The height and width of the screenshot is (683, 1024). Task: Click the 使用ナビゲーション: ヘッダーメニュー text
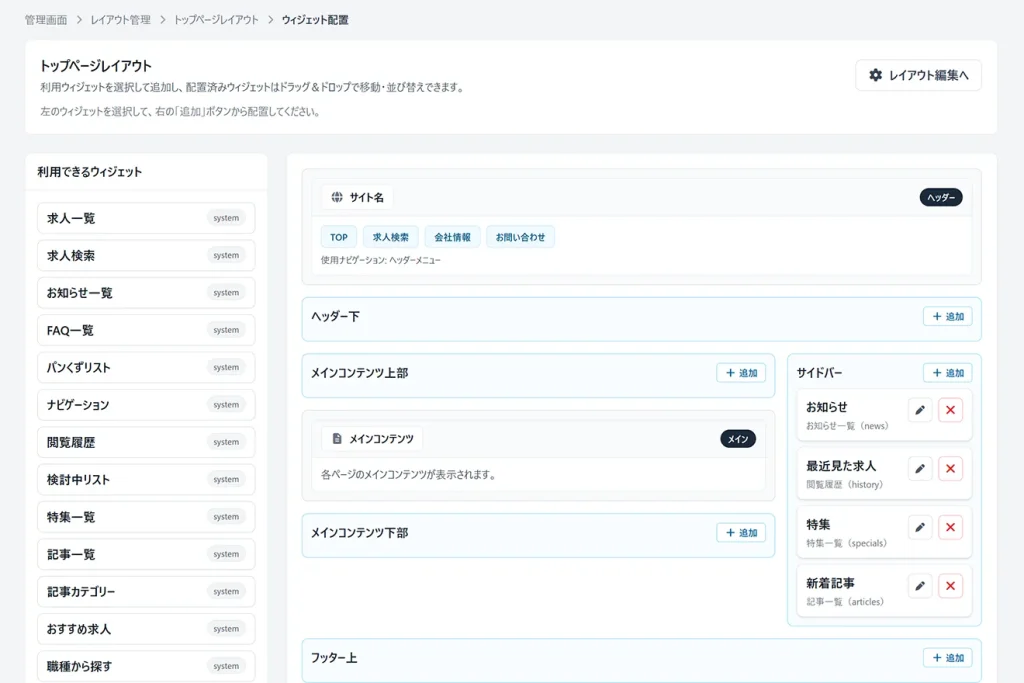[x=381, y=260]
